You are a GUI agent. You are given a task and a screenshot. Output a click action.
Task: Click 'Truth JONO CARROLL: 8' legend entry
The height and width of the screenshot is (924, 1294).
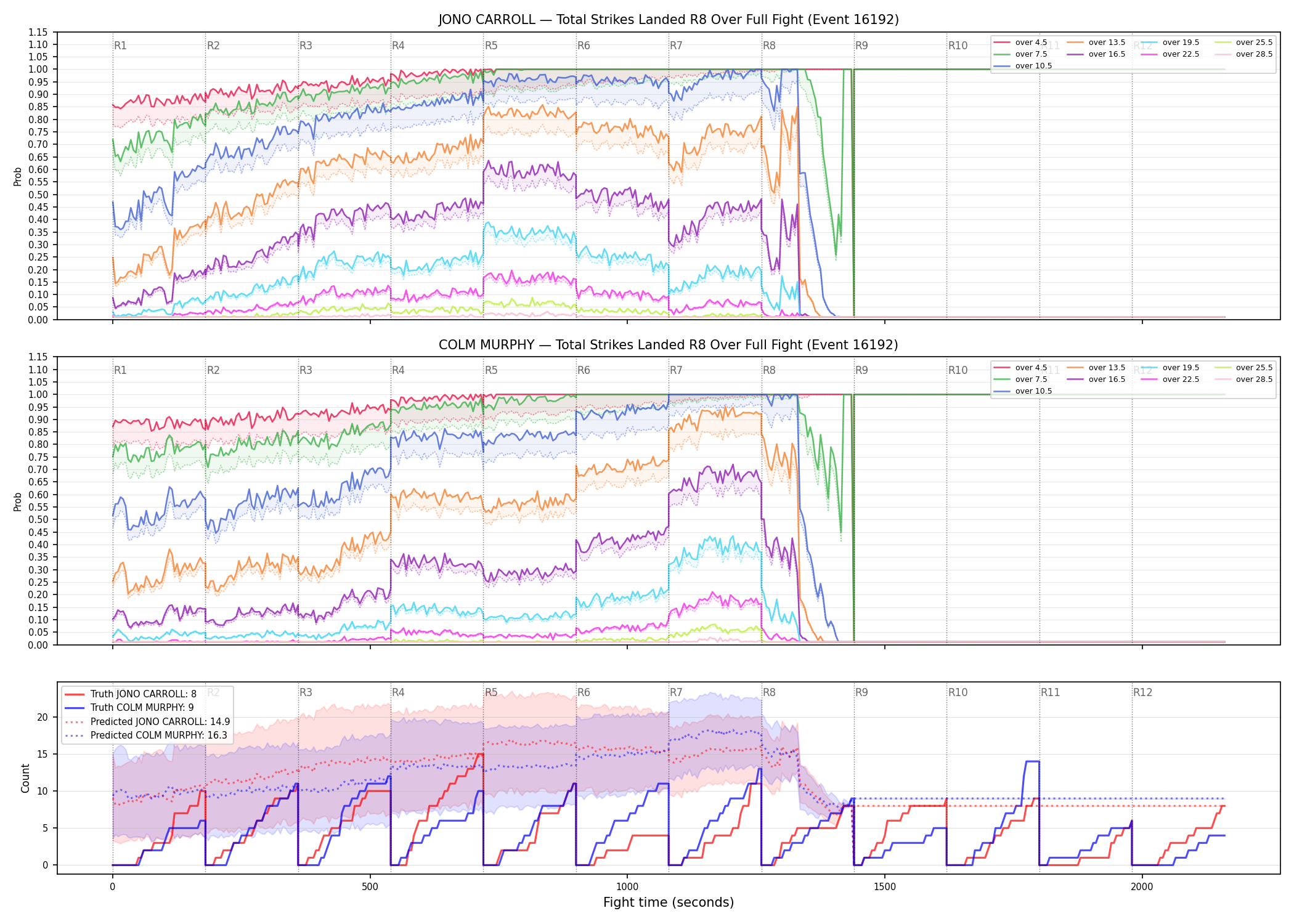131,694
